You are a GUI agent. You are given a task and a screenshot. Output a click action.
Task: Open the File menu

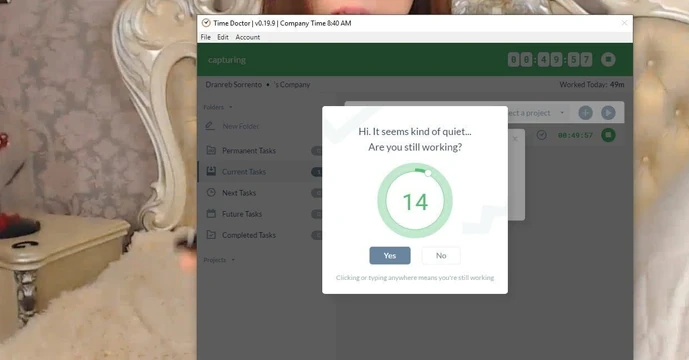tap(206, 37)
